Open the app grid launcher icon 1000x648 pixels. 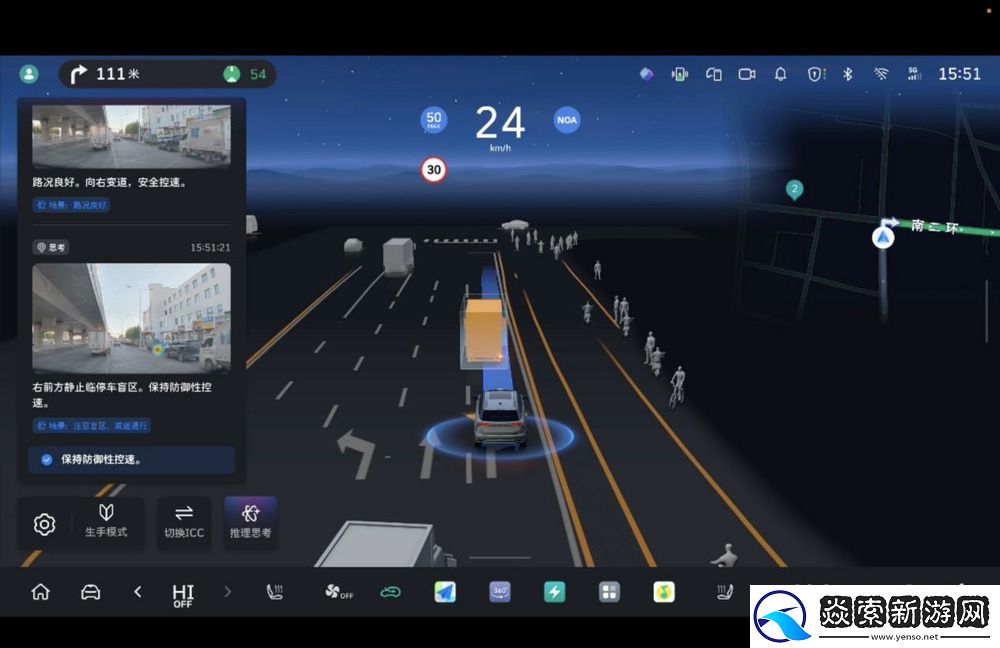click(x=609, y=592)
